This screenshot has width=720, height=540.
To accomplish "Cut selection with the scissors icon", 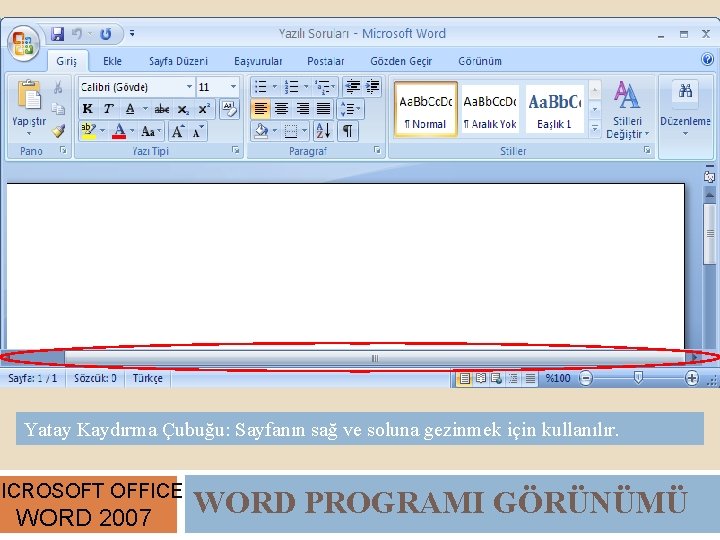I will pos(58,87).
